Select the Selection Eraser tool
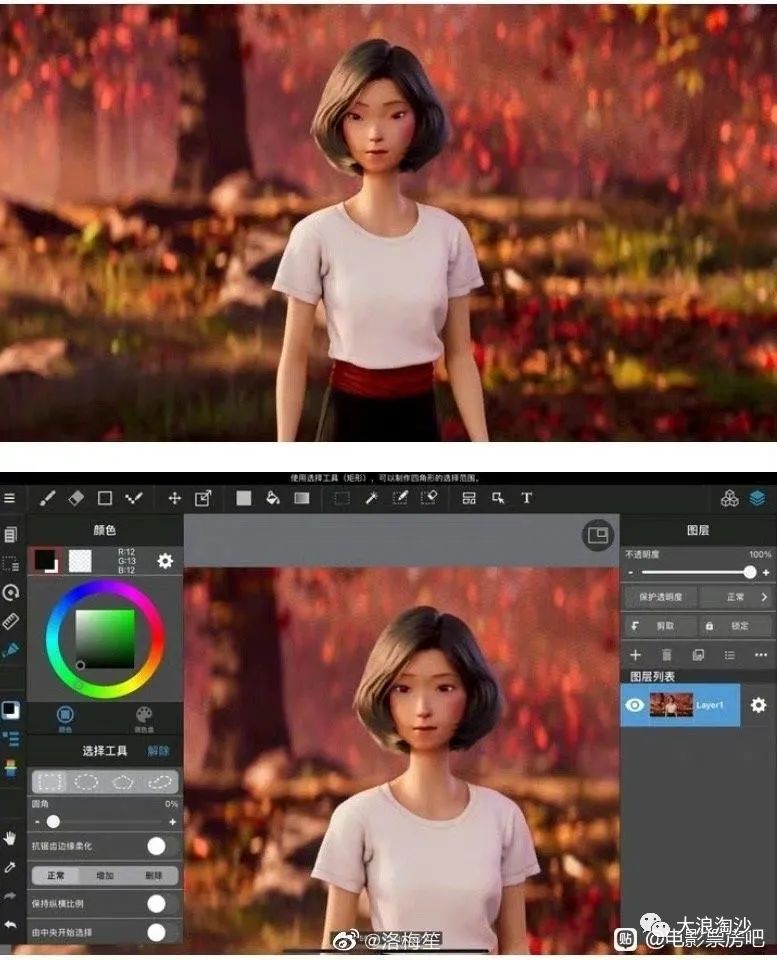 (x=429, y=498)
